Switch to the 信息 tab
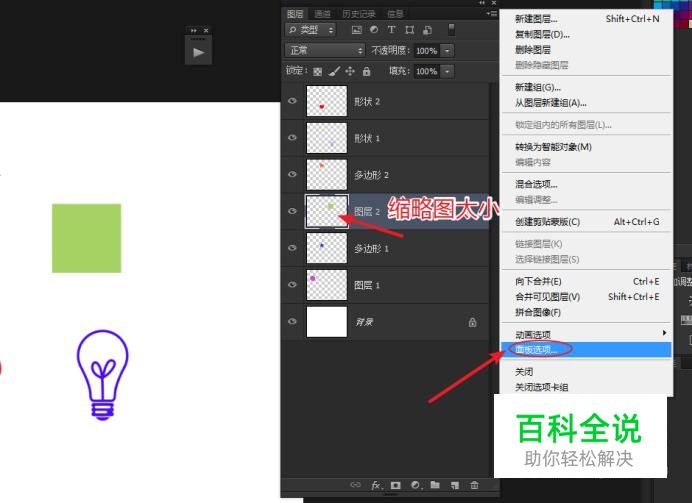 coord(395,14)
